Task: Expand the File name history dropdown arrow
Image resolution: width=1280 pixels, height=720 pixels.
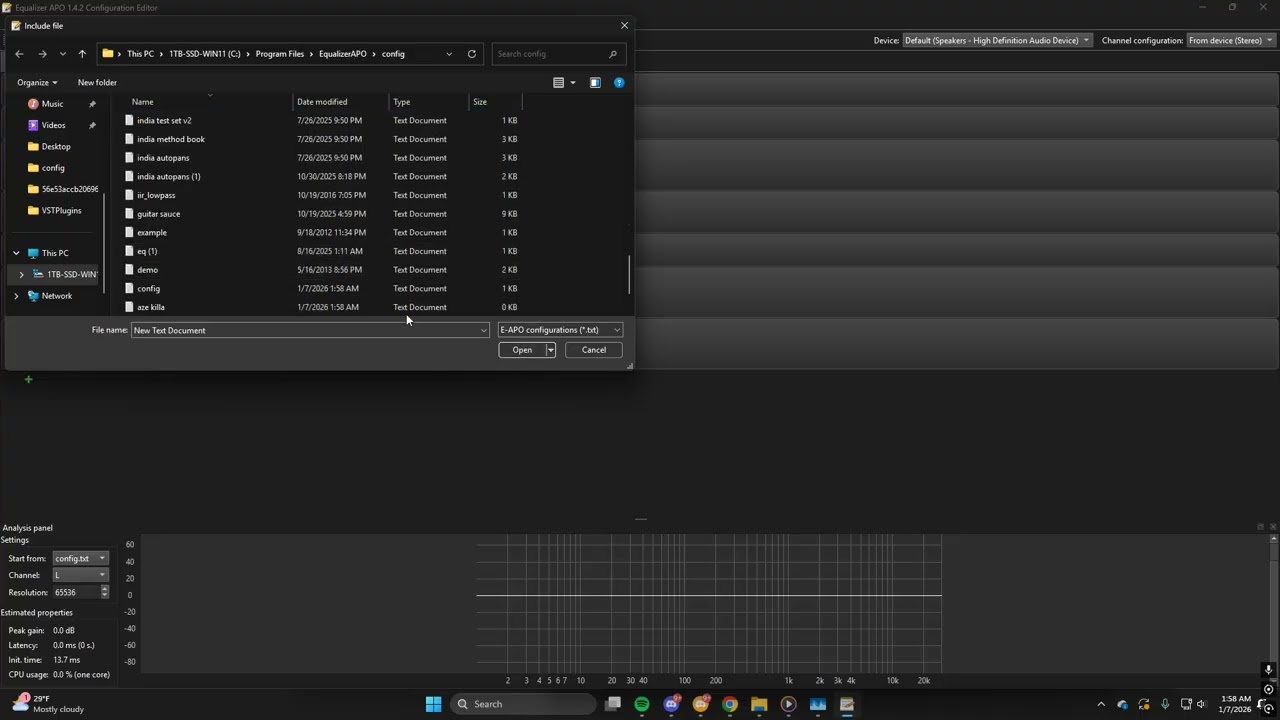Action: click(x=484, y=330)
